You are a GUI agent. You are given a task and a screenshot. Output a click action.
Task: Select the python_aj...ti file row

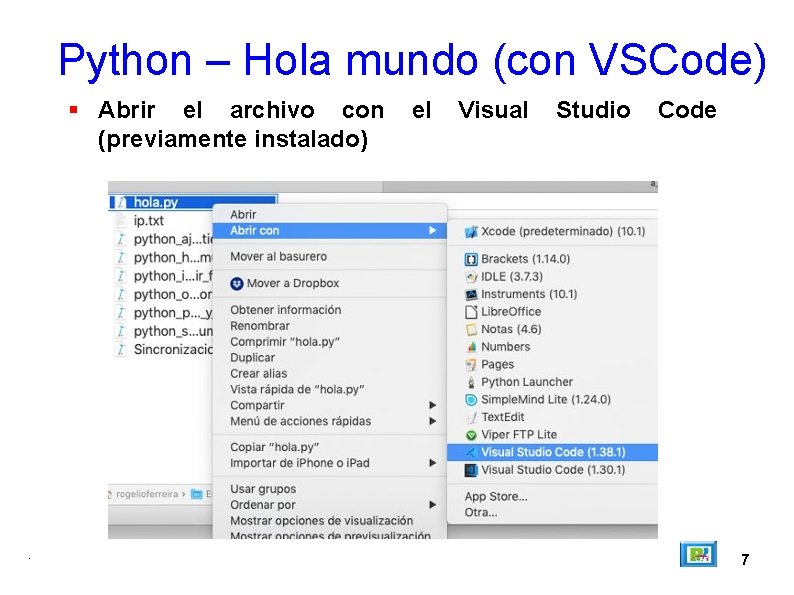162,239
